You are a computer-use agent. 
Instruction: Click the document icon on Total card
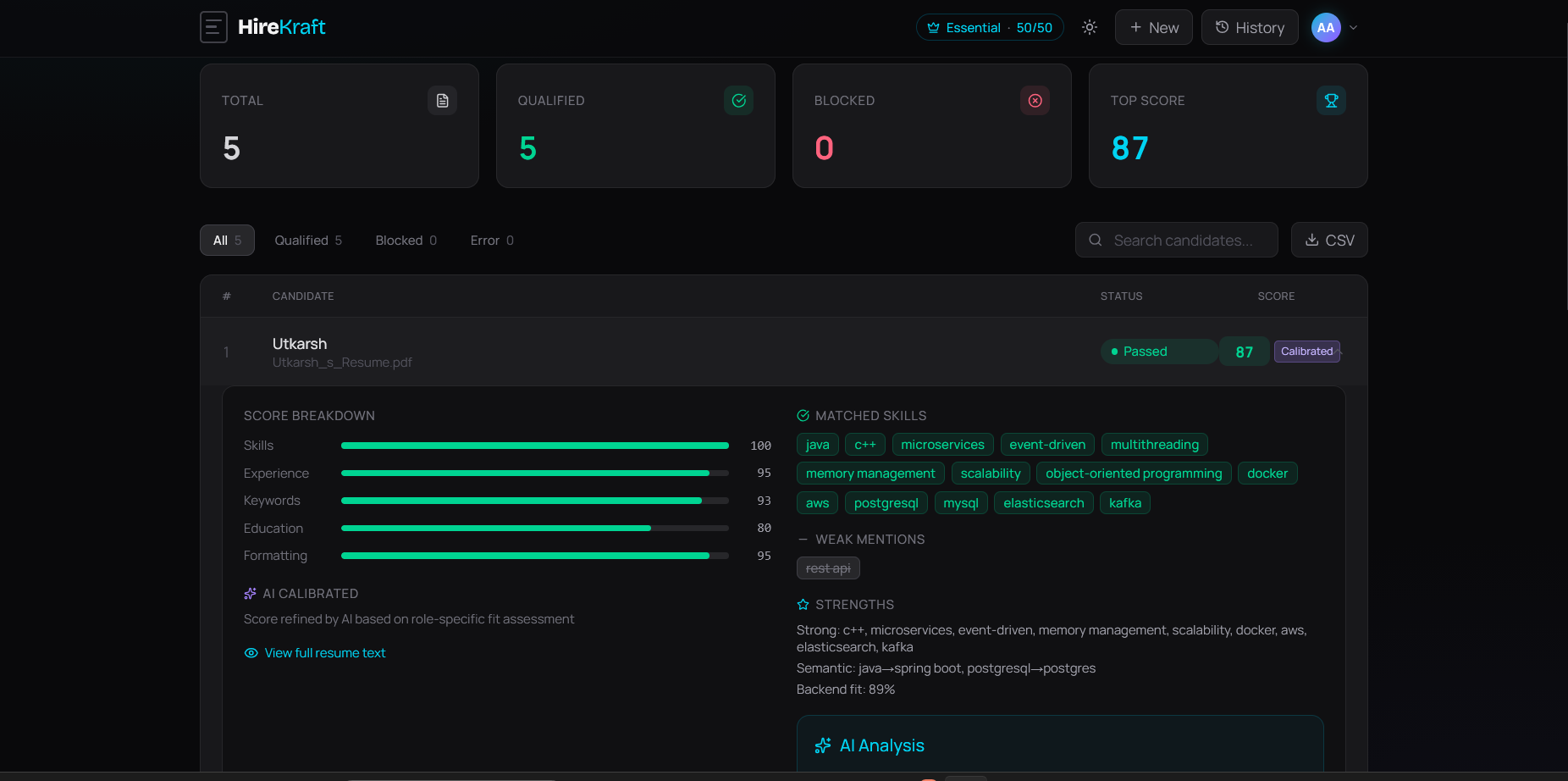(x=443, y=101)
